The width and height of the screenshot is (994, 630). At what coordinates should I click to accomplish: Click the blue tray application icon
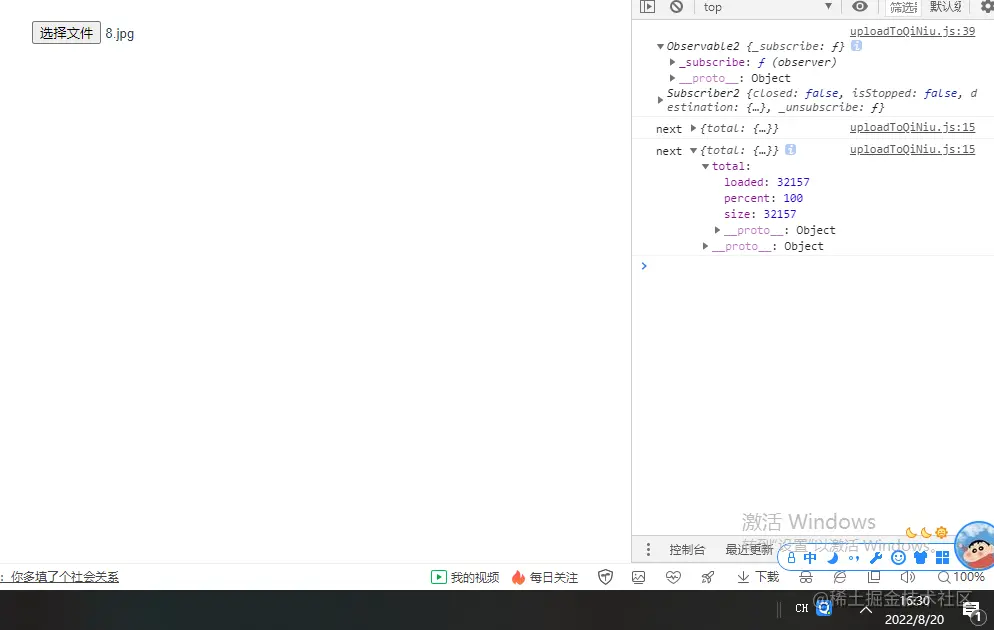[x=824, y=608]
